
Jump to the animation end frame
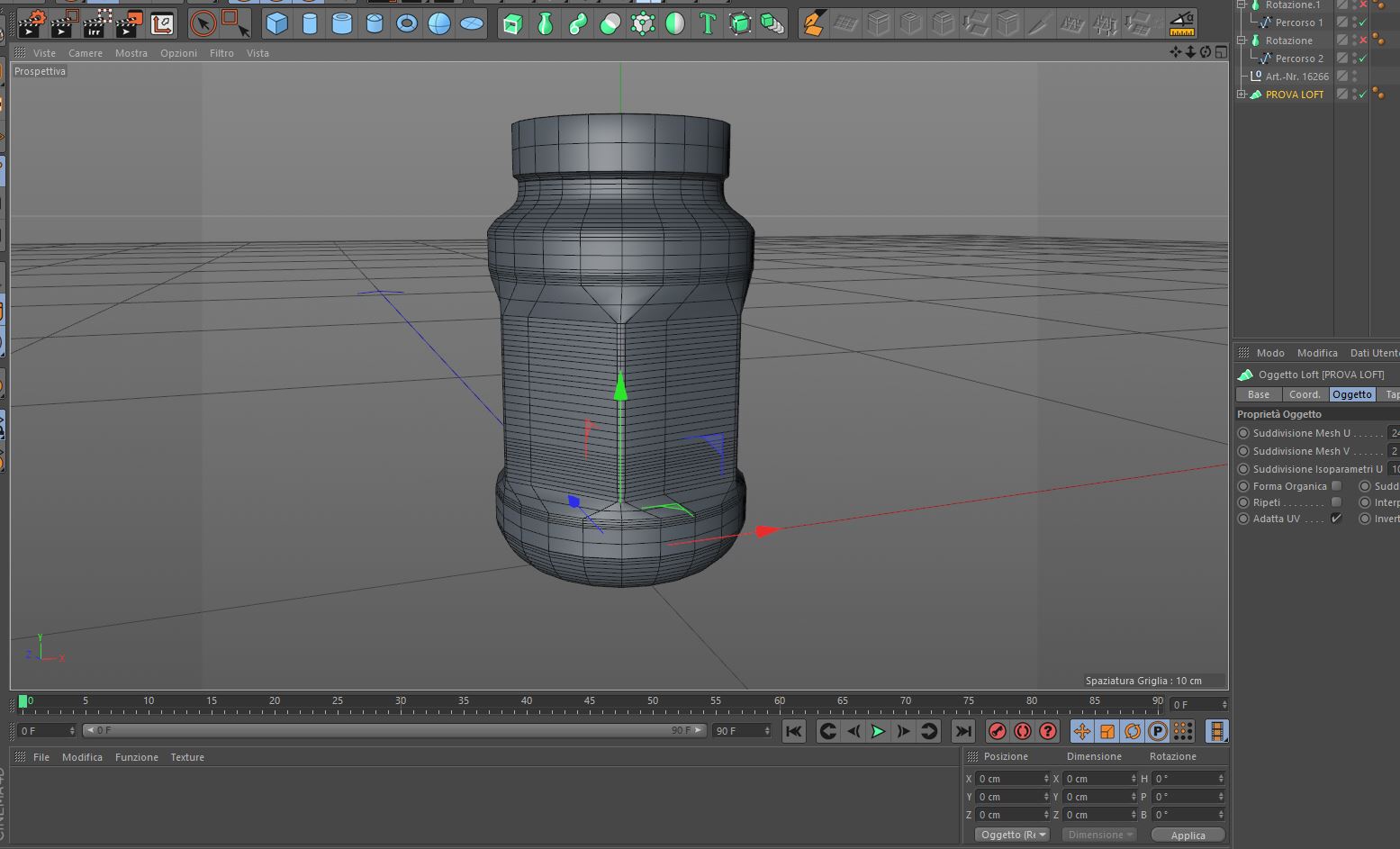pos(962,731)
